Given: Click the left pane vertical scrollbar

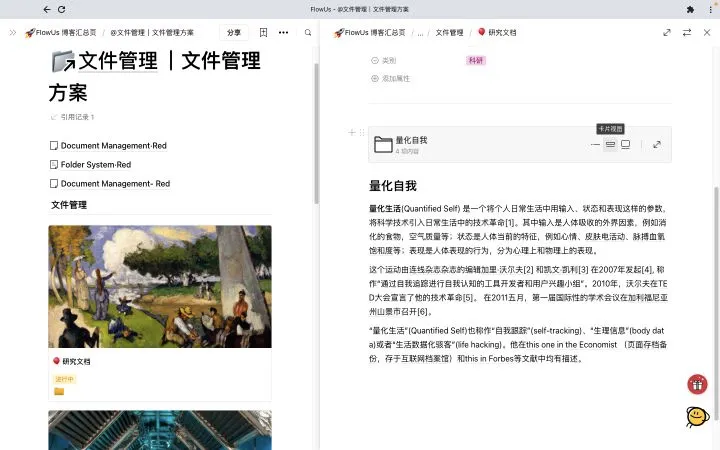Looking at the screenshot, I should (316, 133).
